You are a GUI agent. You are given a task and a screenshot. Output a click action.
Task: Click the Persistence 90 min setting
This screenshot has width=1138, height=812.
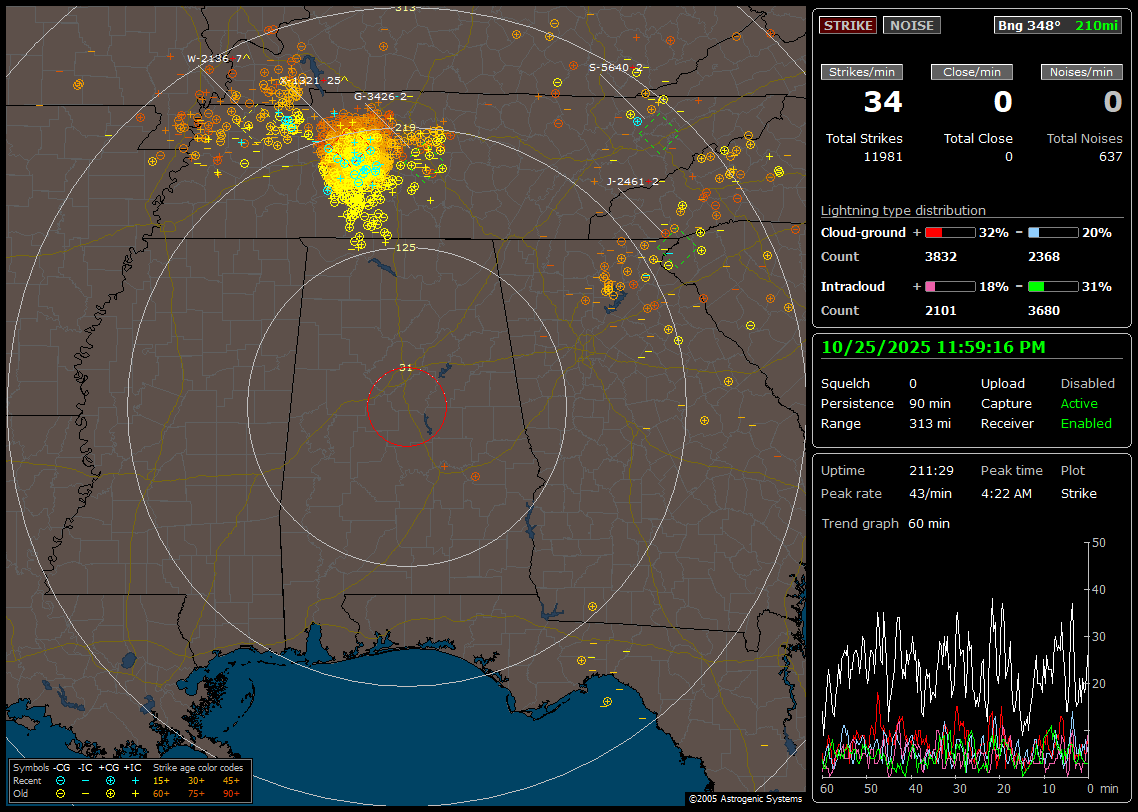pyautogui.click(x=930, y=404)
